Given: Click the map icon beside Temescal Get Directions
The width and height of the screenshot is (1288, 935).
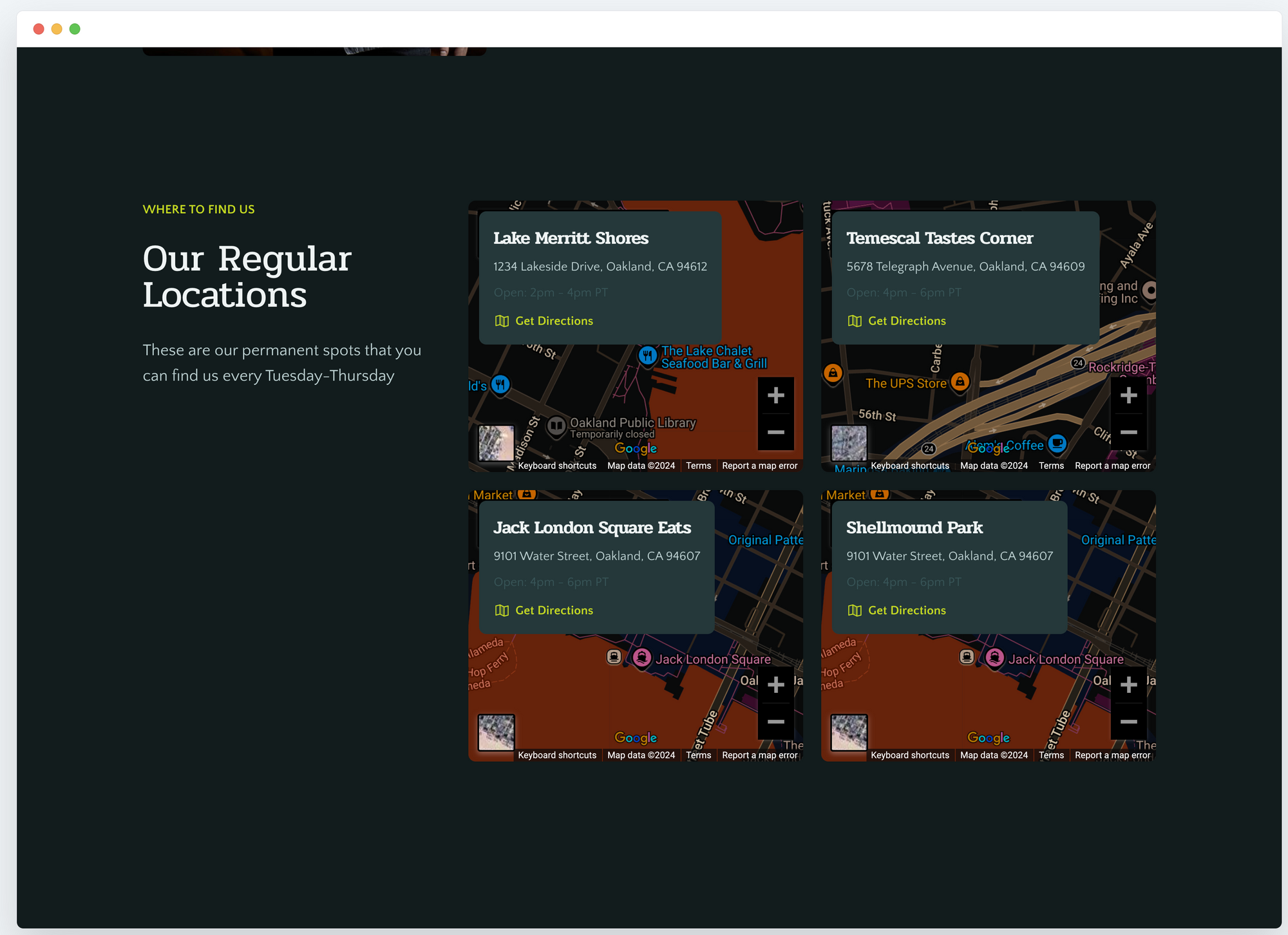Looking at the screenshot, I should pos(855,321).
